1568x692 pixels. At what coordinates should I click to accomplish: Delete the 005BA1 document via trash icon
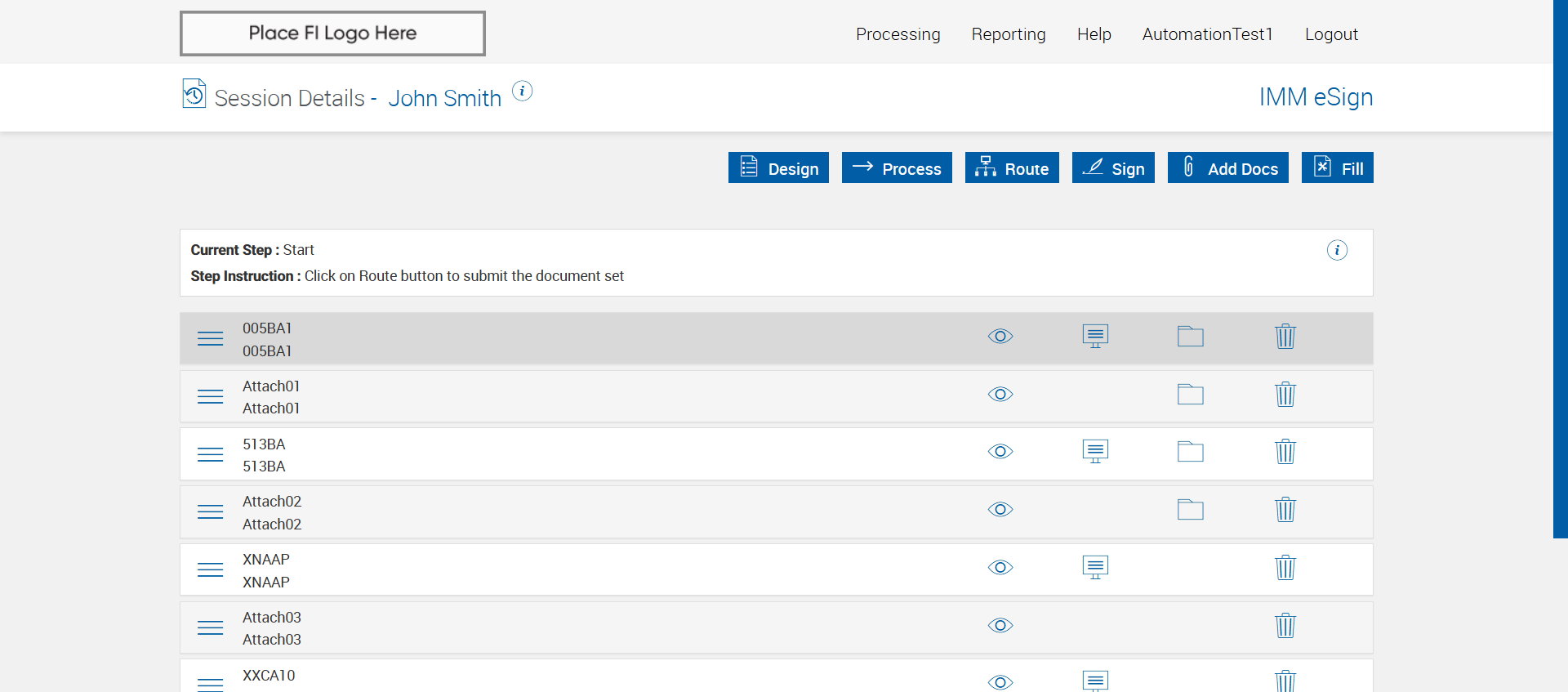point(1285,337)
